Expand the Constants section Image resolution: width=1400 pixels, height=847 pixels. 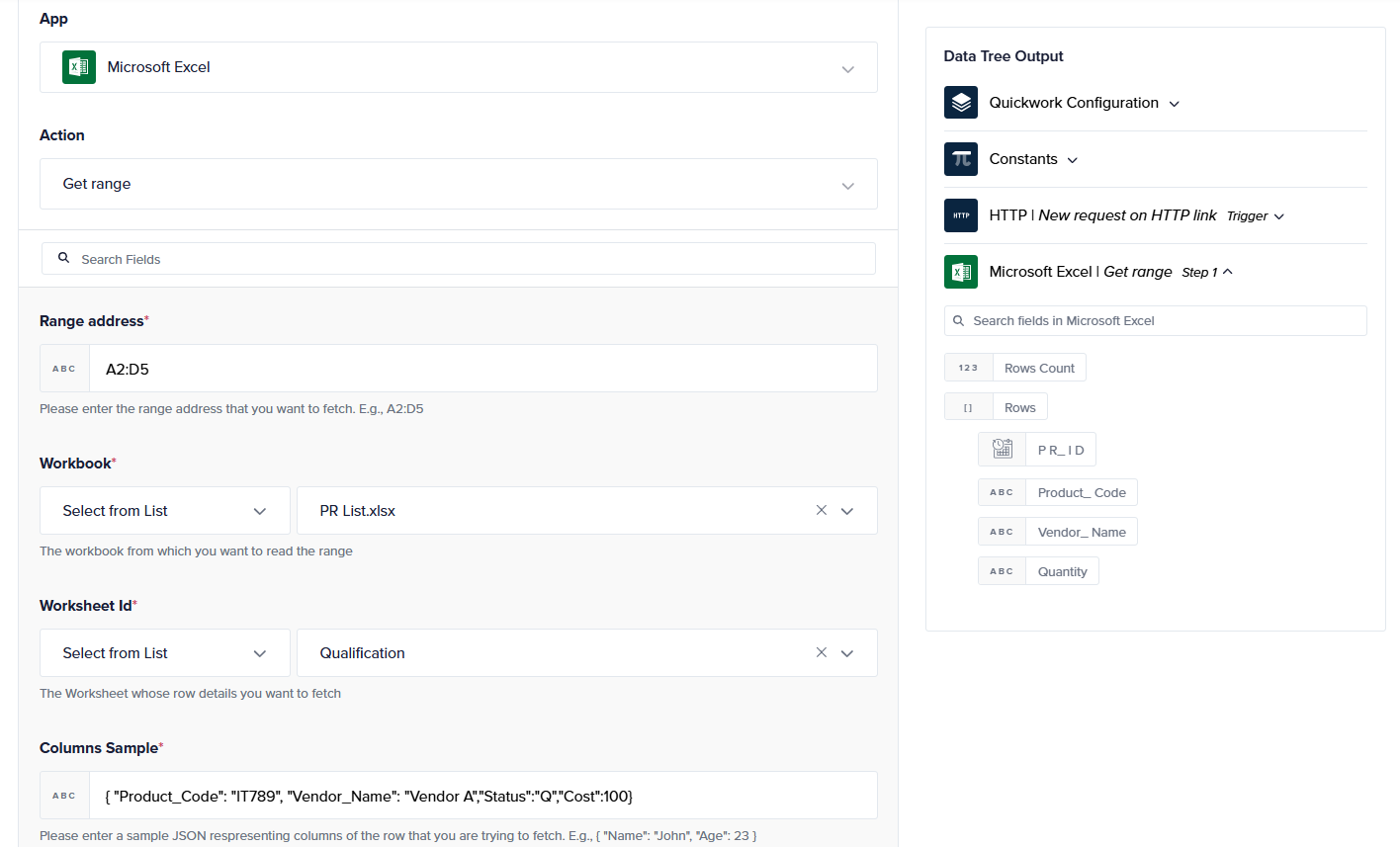1073,160
